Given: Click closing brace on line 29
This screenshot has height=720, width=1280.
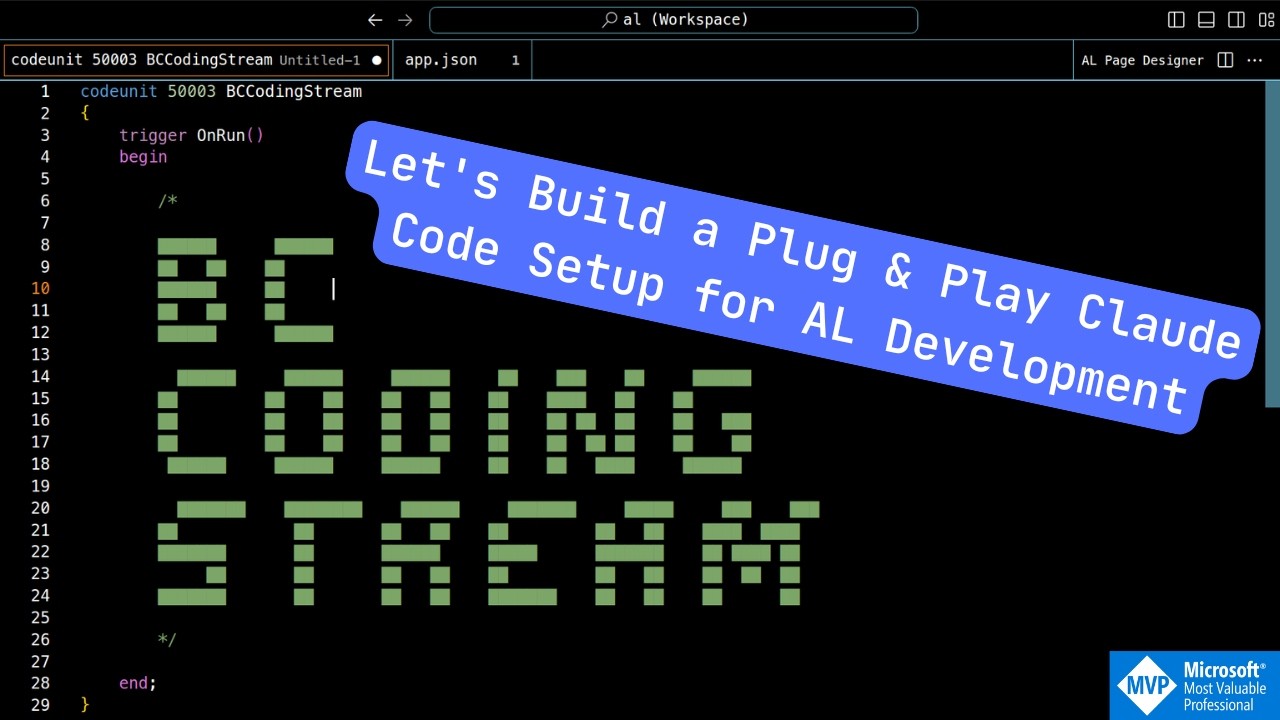Looking at the screenshot, I should click(85, 705).
